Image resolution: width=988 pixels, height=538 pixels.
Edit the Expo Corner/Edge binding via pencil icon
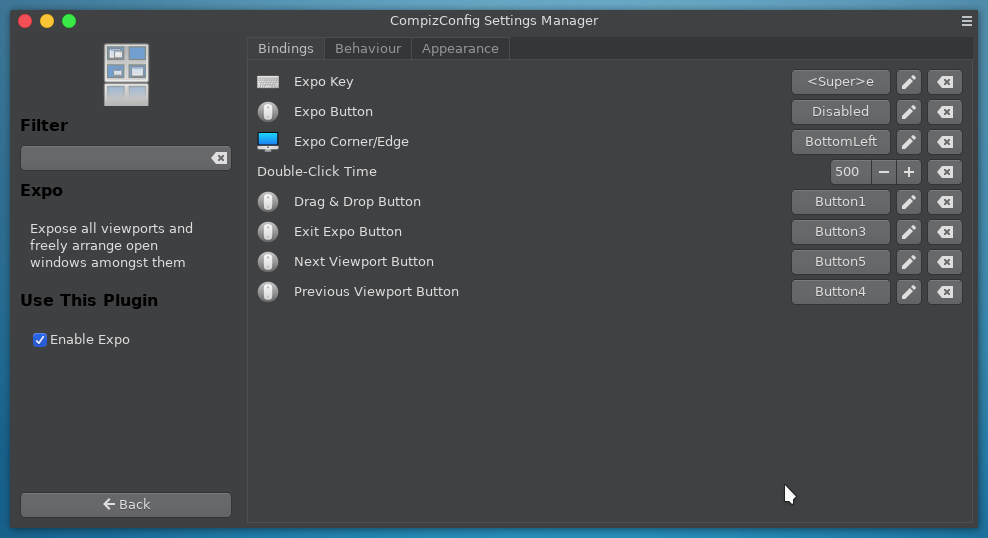click(x=908, y=142)
